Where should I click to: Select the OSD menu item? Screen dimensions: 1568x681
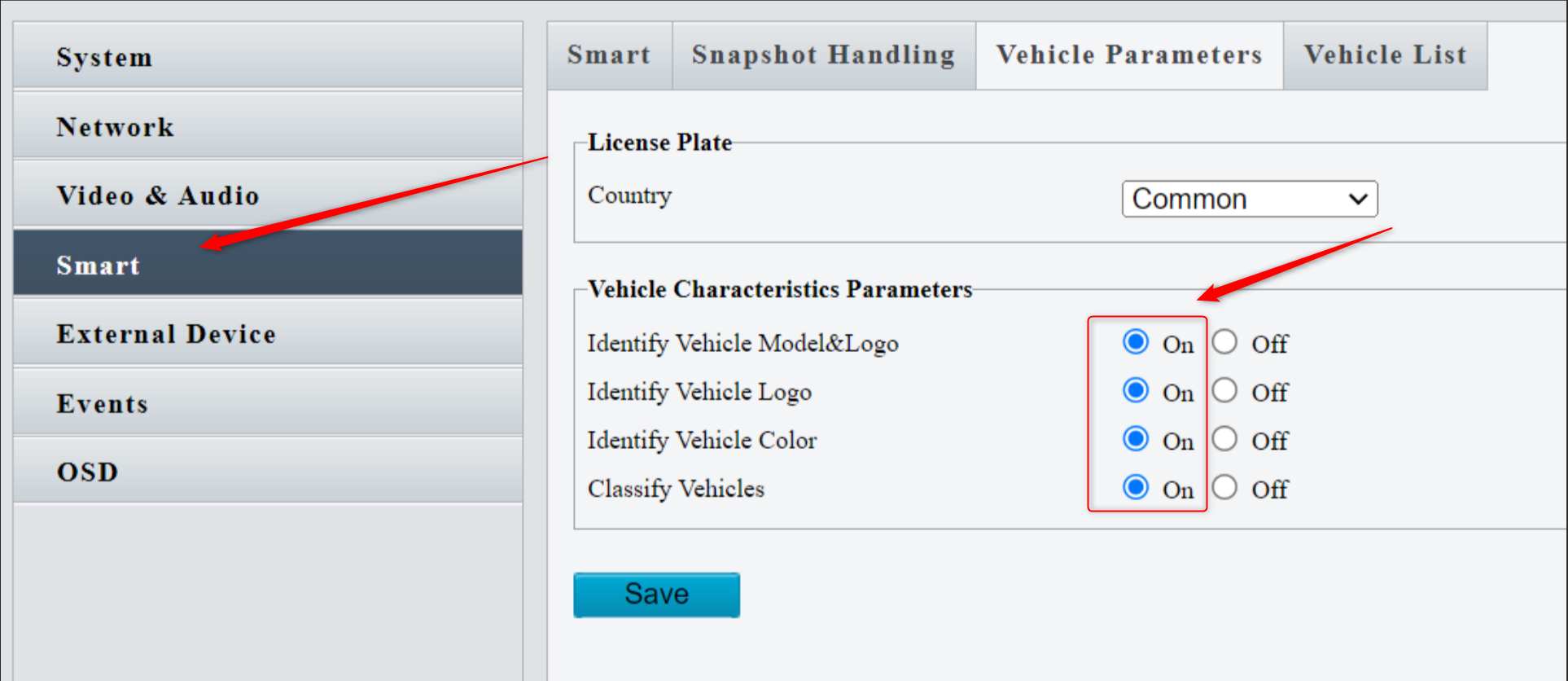86,471
